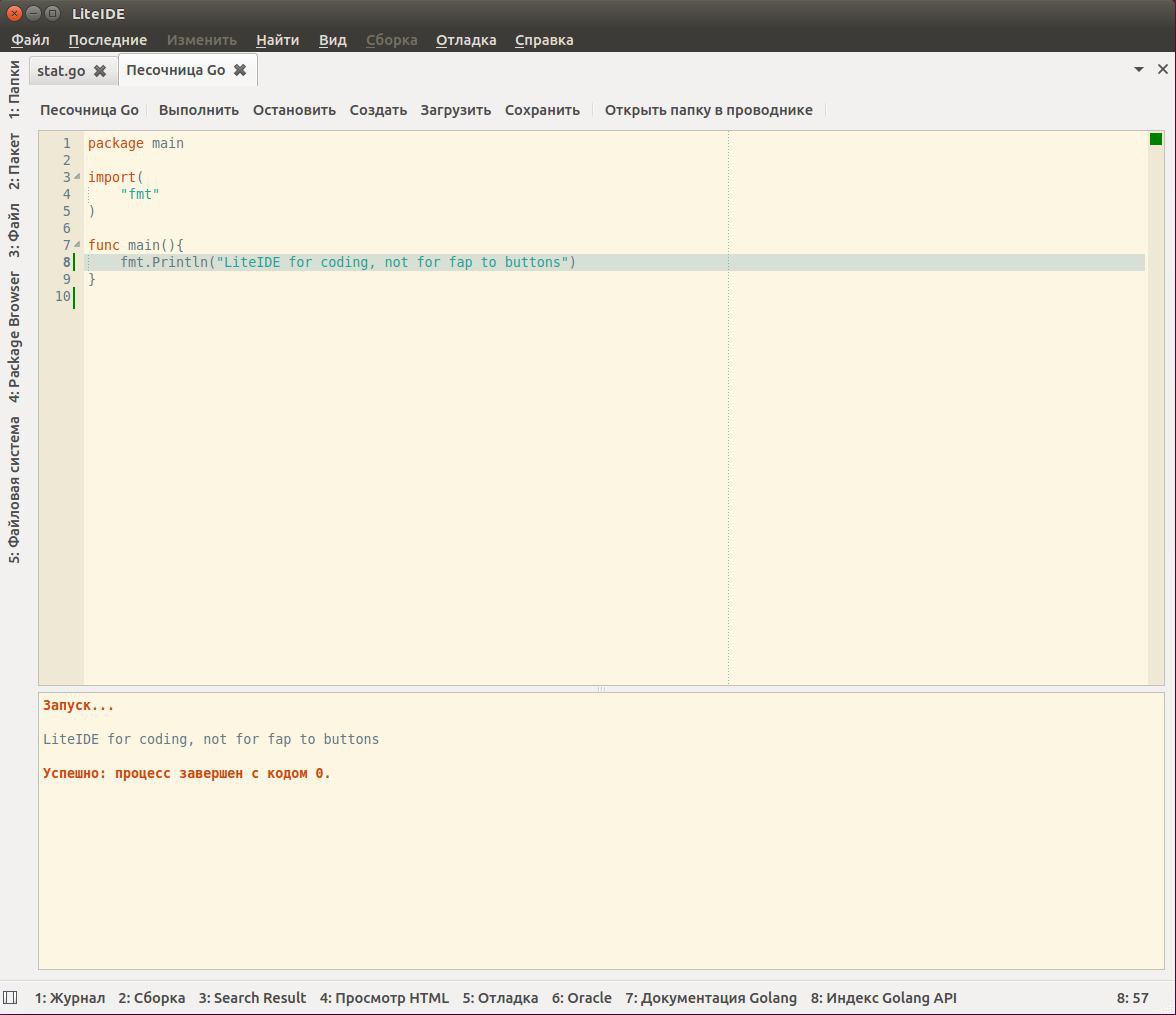Show the 7: Документация Golang panel
Viewport: 1176px width, 1015px height.
(711, 998)
